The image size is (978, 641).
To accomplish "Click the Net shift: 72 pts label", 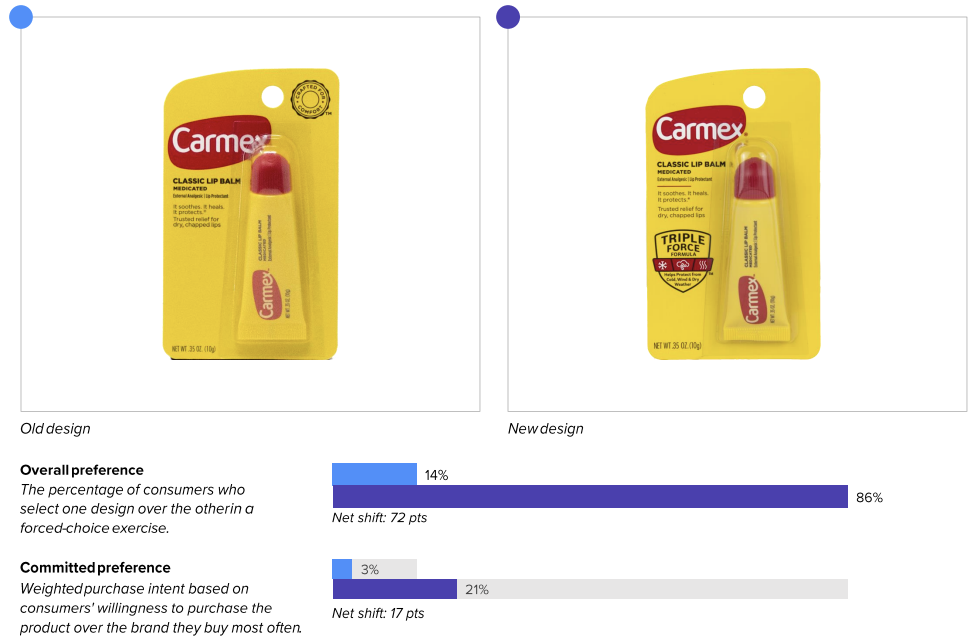I will (x=379, y=518).
